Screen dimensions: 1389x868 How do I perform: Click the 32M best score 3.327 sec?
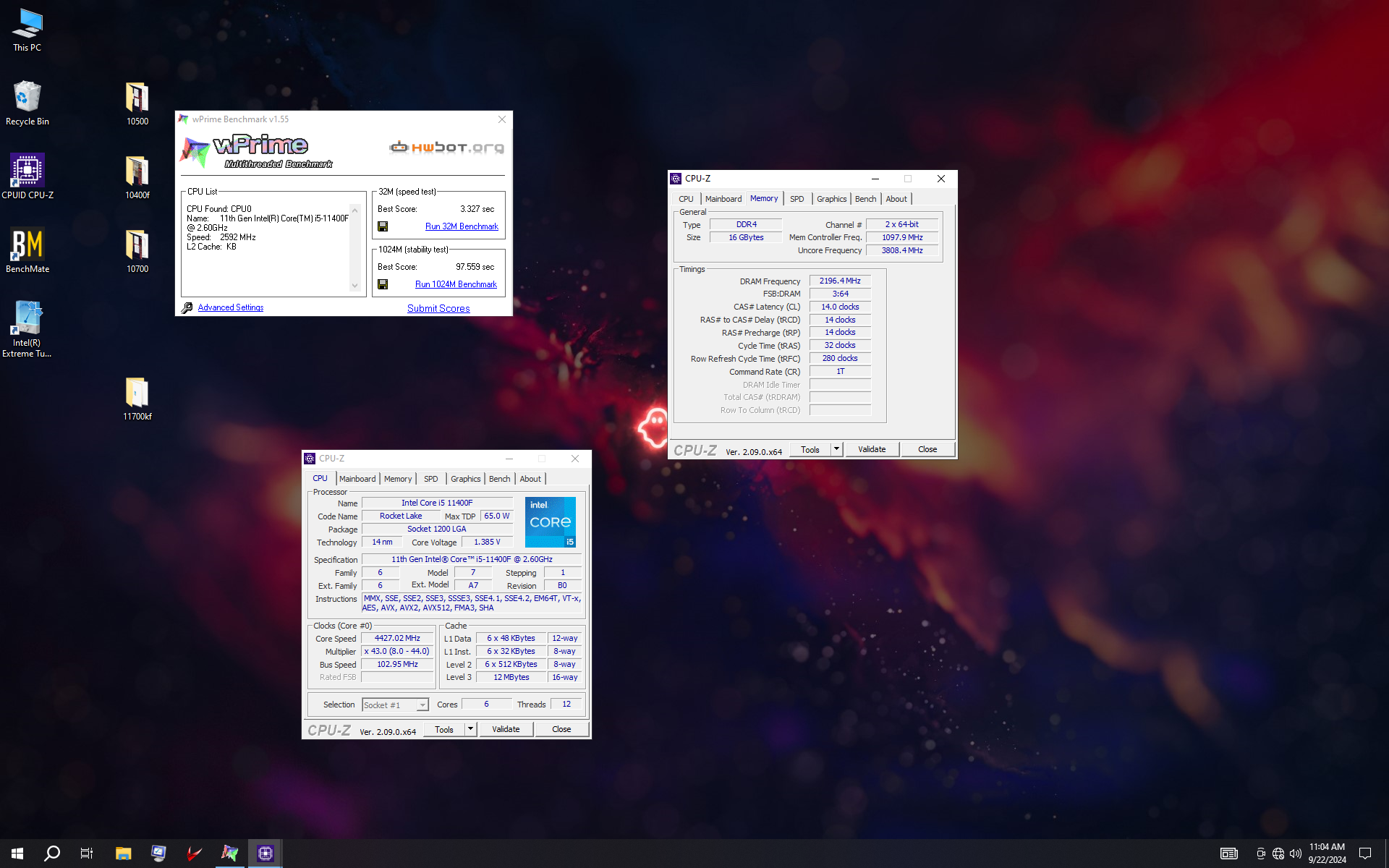coord(477,209)
